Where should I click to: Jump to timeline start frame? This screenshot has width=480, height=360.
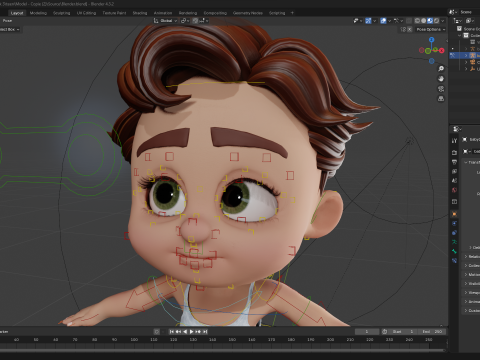(x=172, y=332)
